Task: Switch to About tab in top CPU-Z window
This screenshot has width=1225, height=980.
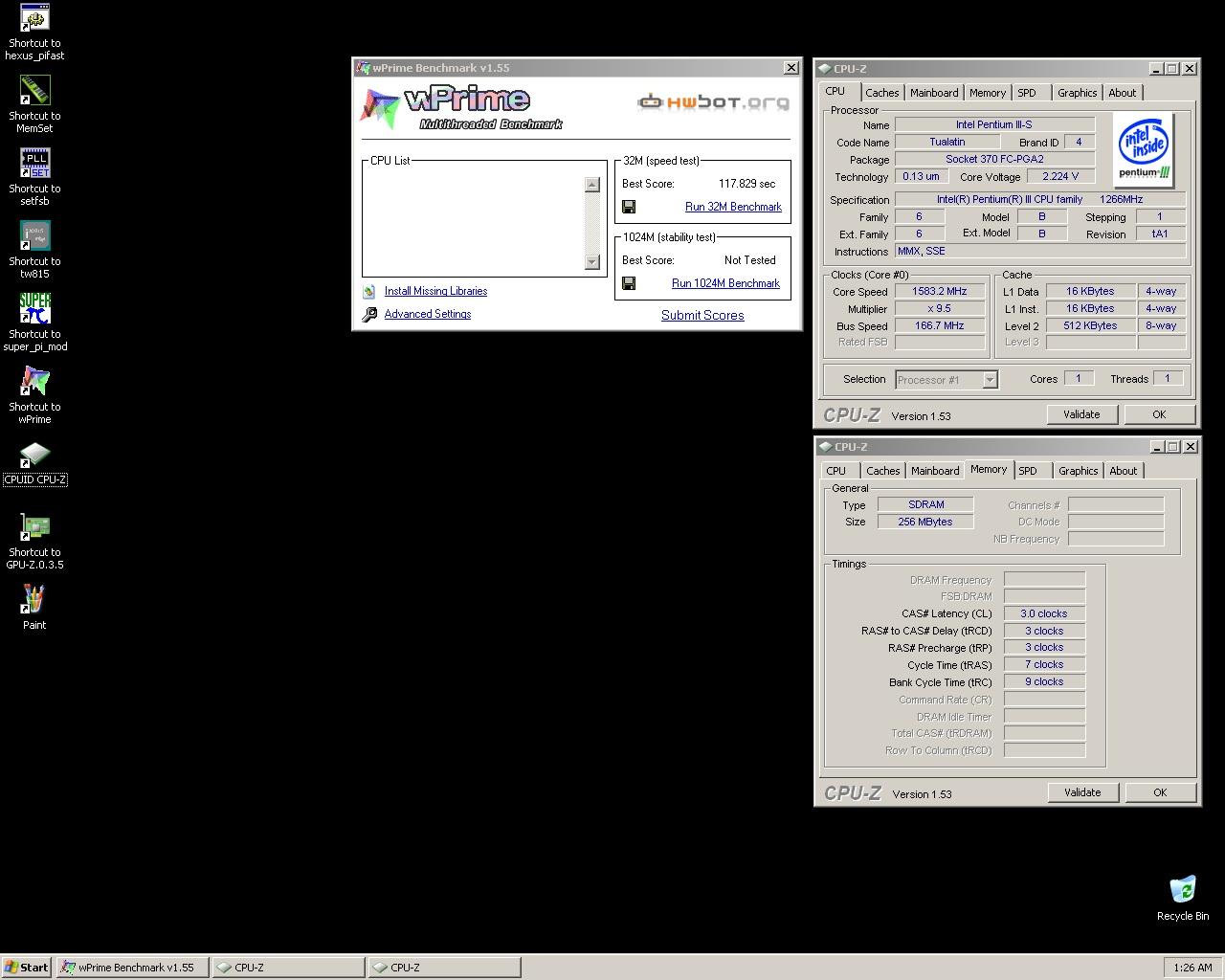Action: click(1123, 93)
